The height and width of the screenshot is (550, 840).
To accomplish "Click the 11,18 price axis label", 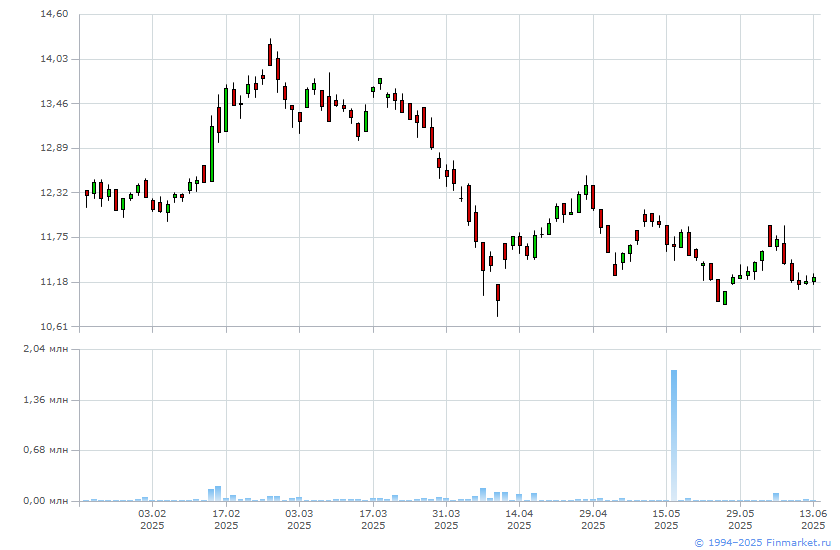I will 54,281.
